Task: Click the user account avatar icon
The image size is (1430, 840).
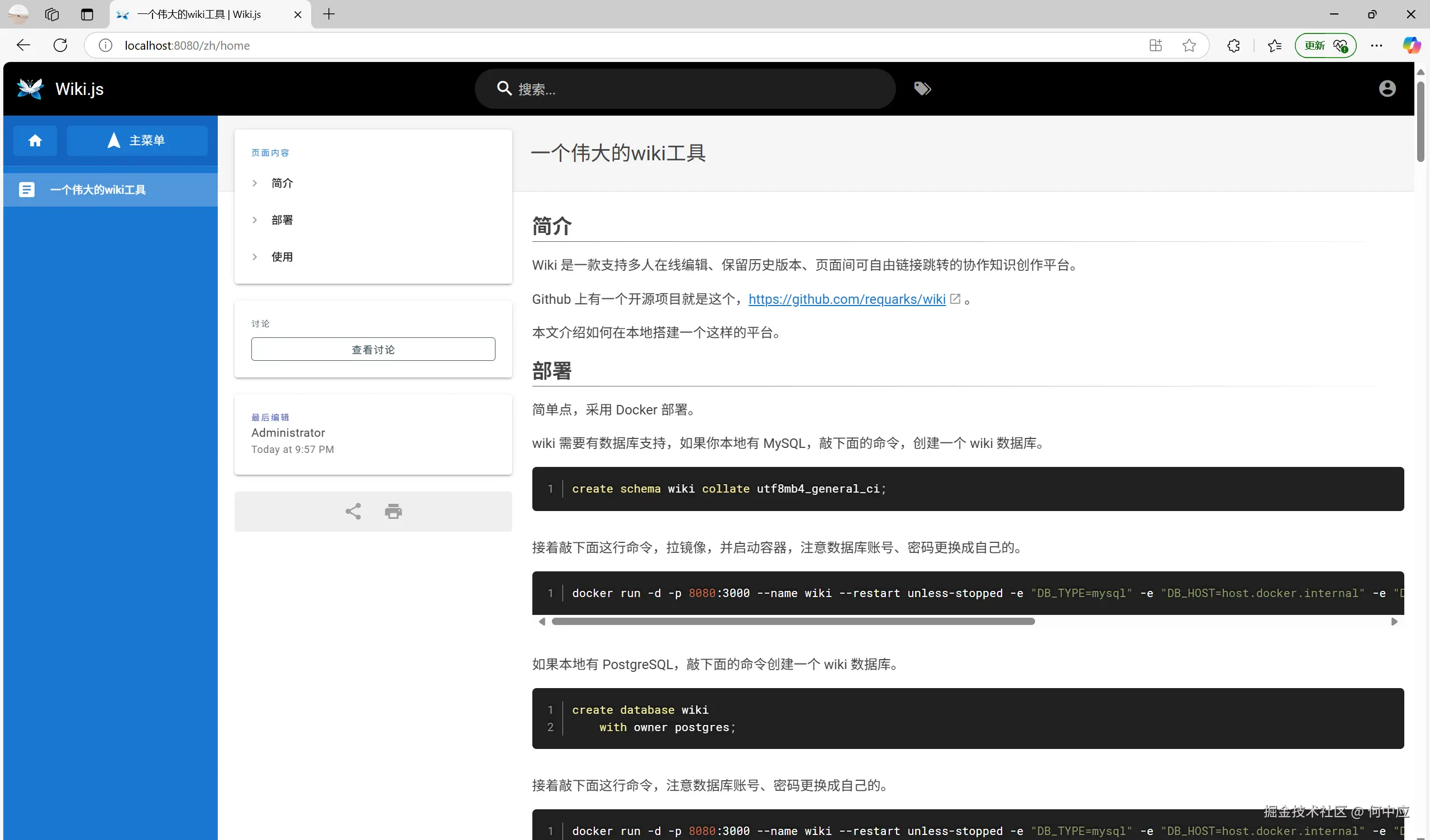Action: tap(1387, 88)
